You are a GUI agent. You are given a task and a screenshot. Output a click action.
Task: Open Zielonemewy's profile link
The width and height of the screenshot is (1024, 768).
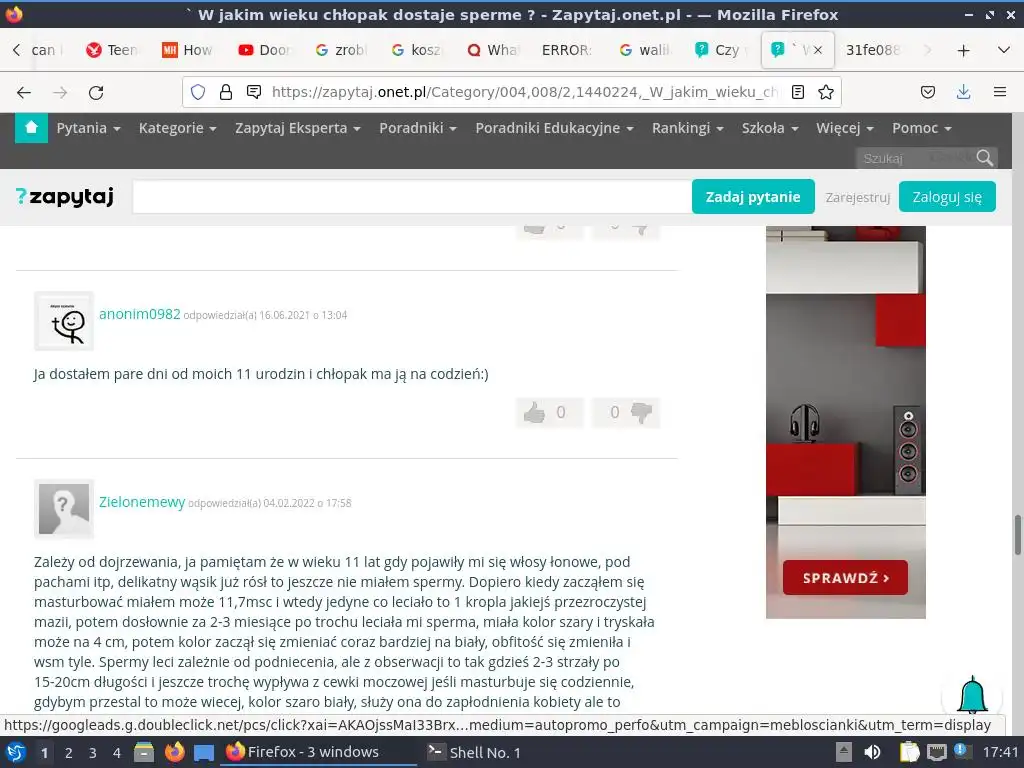142,502
